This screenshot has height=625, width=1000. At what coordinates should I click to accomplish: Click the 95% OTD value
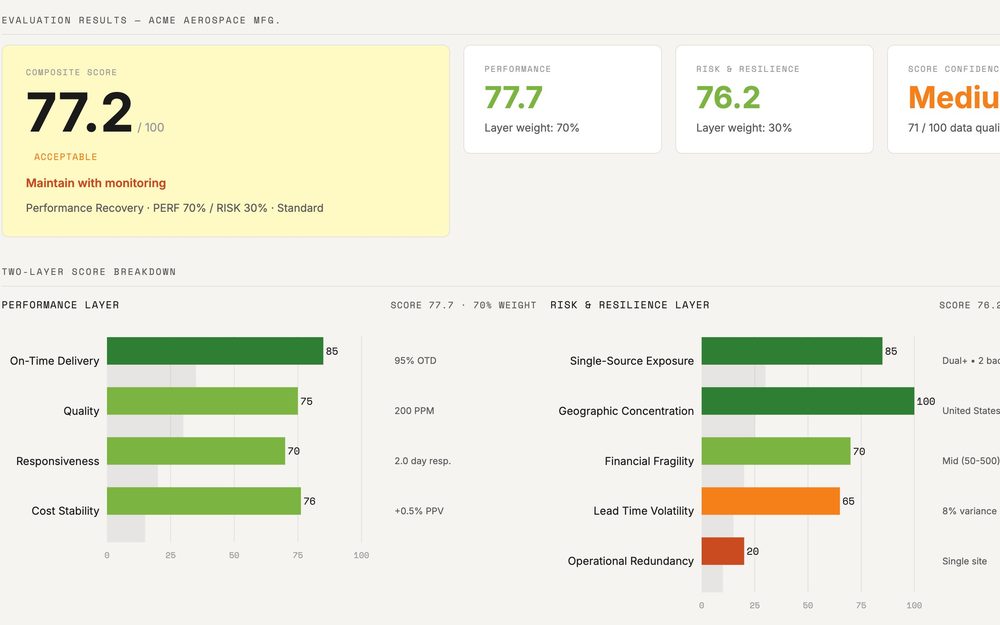click(x=415, y=360)
